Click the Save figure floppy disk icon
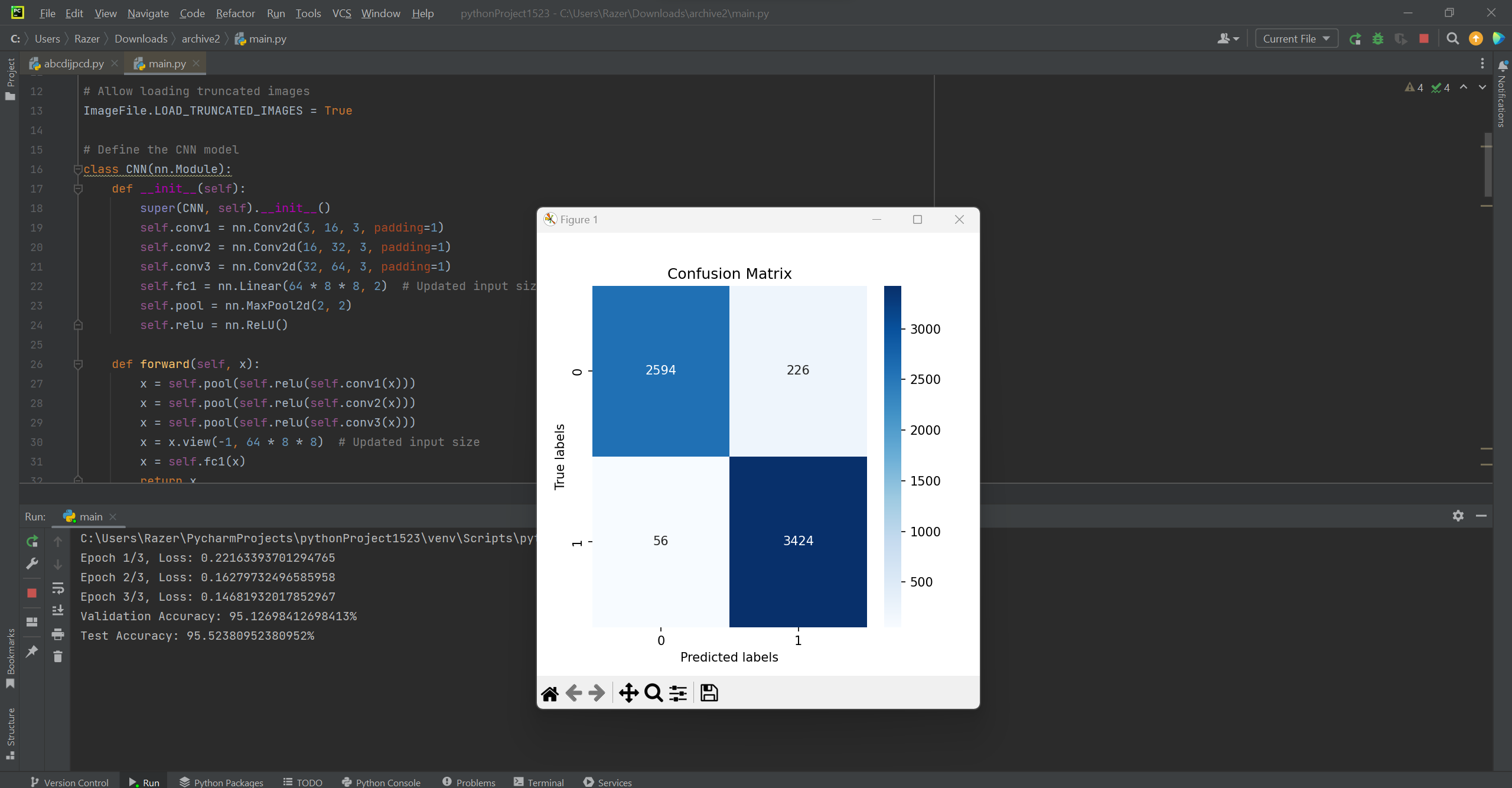 click(709, 693)
